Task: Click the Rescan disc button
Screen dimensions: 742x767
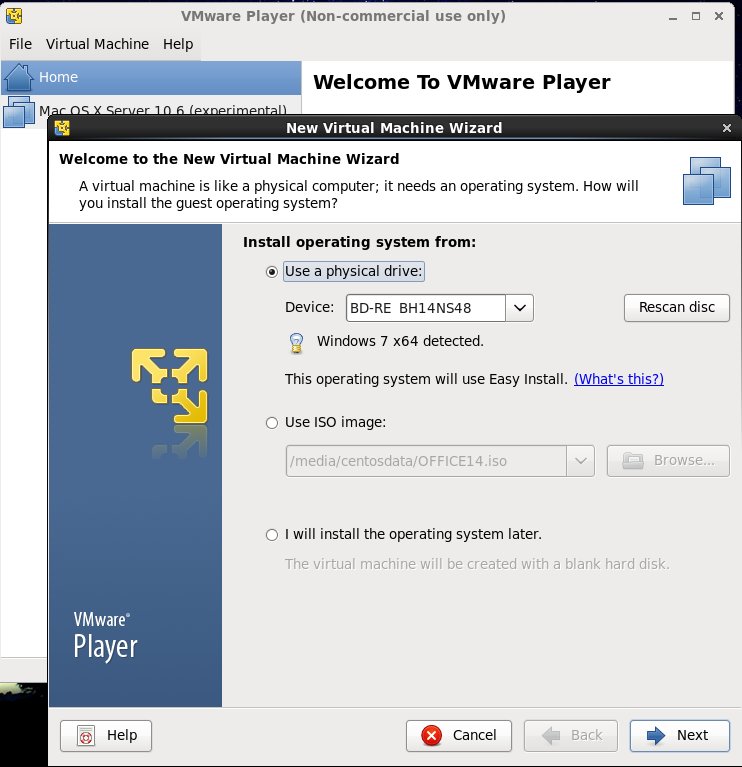Action: tap(677, 308)
